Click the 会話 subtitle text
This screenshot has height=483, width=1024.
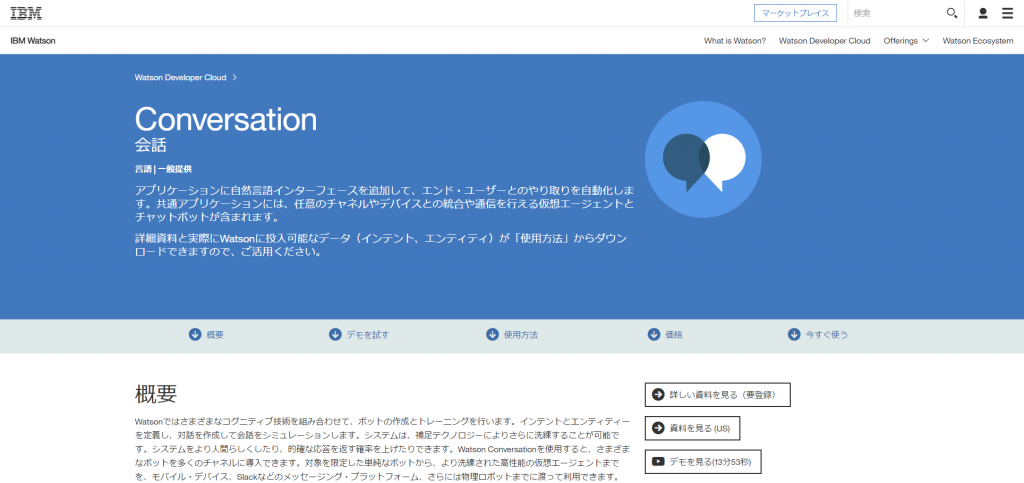point(151,145)
